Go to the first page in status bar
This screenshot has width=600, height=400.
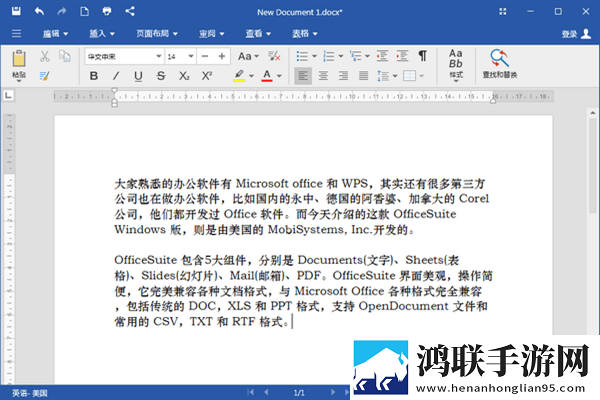point(251,392)
